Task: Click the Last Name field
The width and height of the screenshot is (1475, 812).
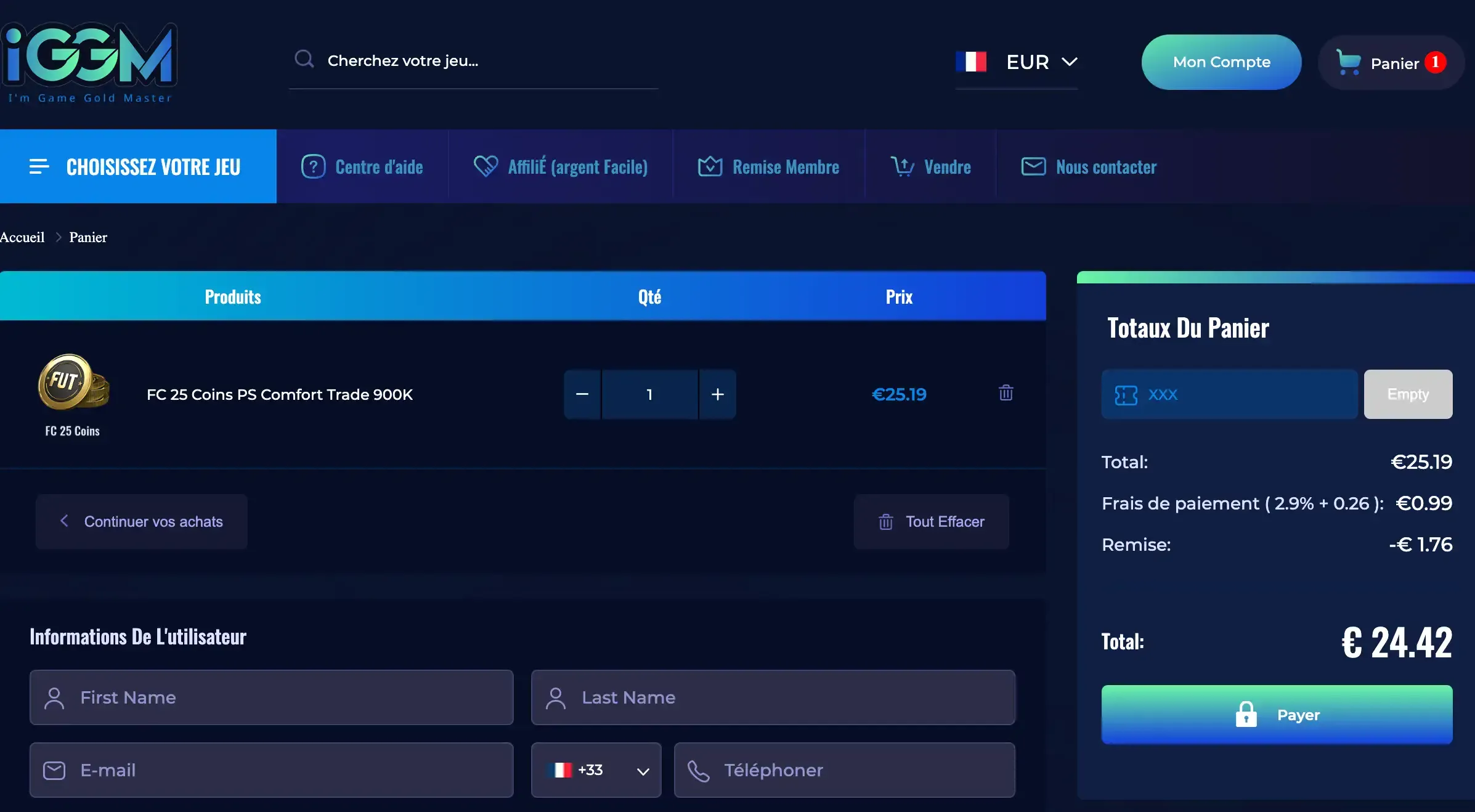Action: (x=773, y=697)
